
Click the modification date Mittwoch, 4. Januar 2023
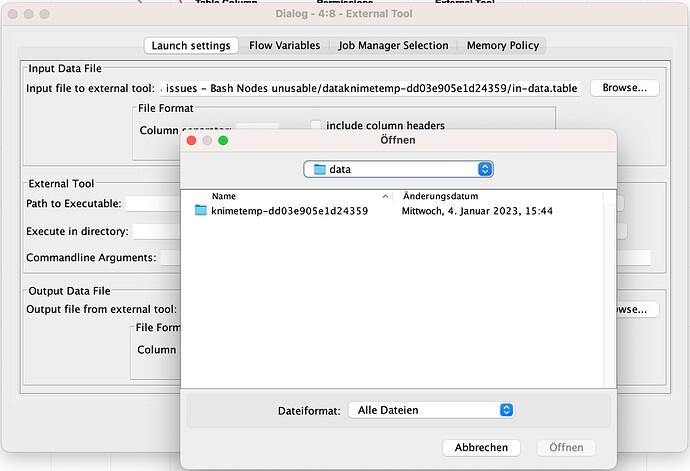[x=477, y=211]
